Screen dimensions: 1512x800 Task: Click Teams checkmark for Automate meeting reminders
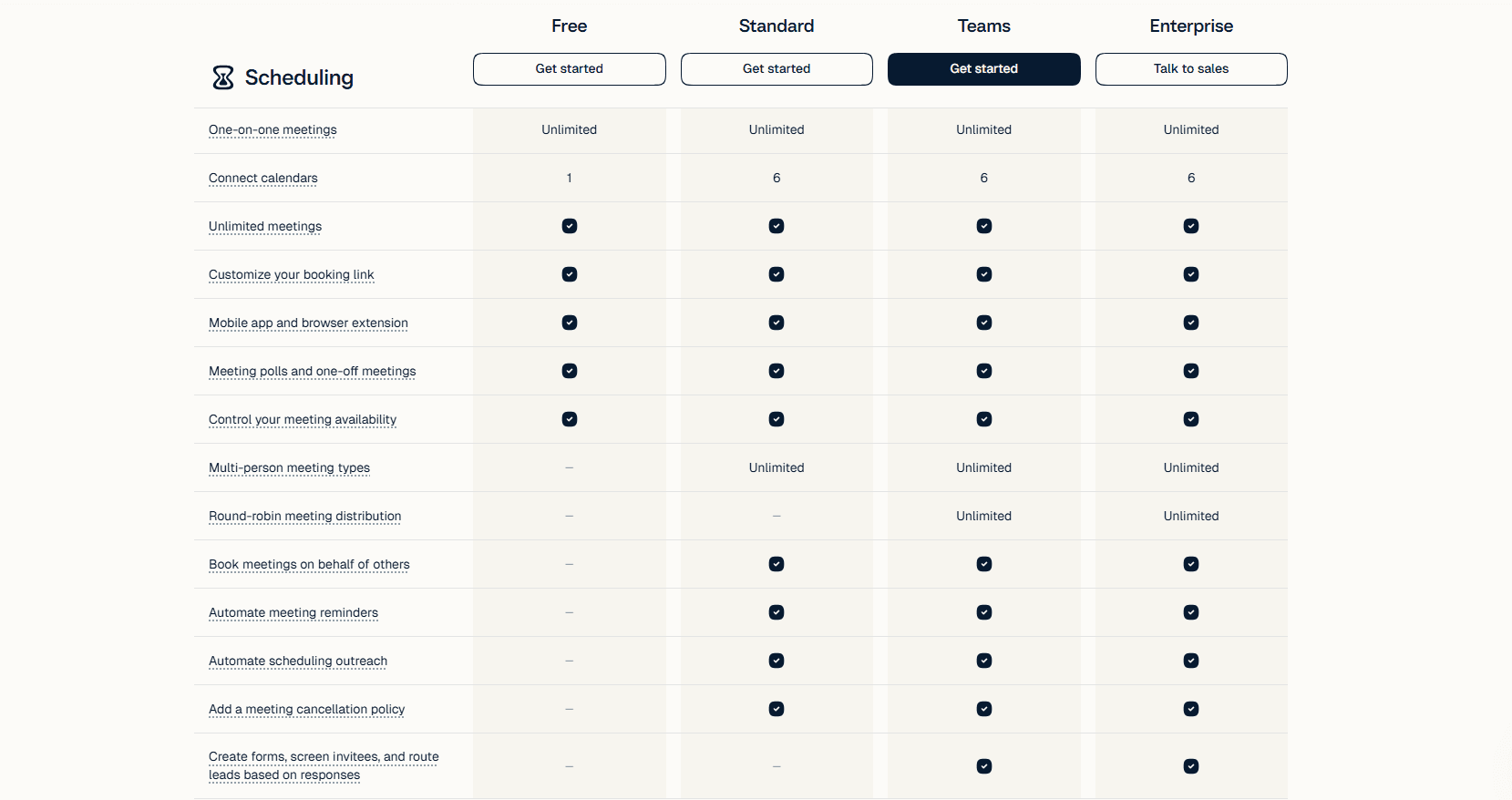(x=984, y=612)
